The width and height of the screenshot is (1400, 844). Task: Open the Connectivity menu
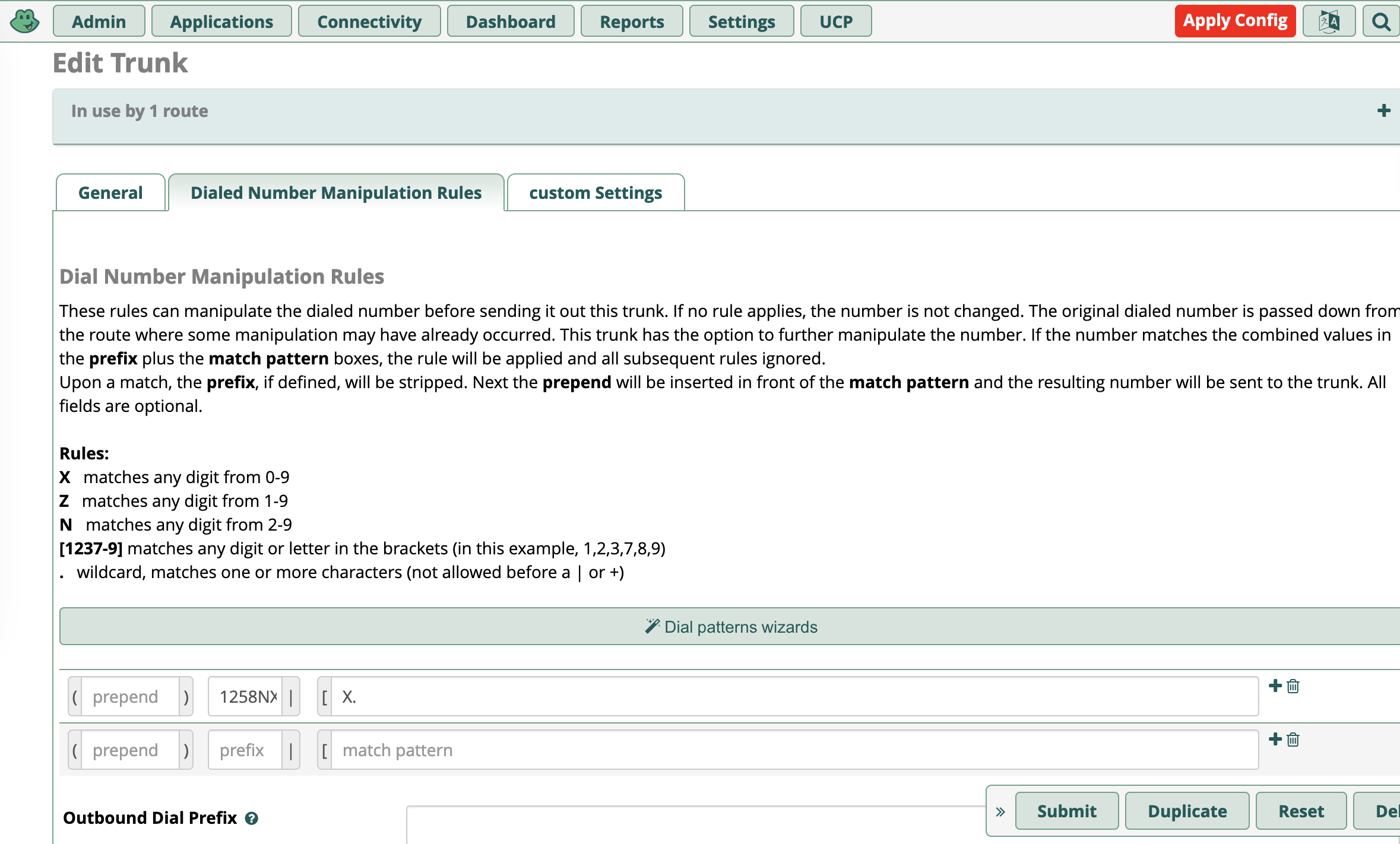[x=369, y=21]
